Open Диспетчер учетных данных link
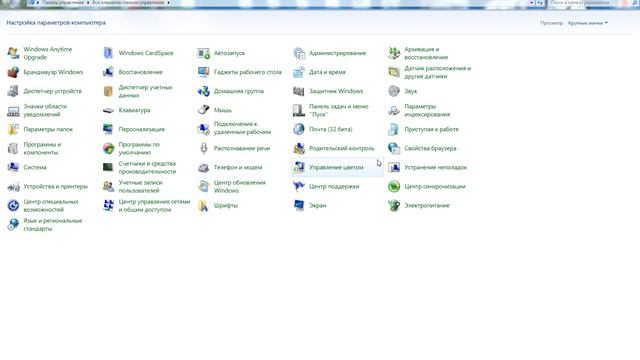 [x=145, y=91]
